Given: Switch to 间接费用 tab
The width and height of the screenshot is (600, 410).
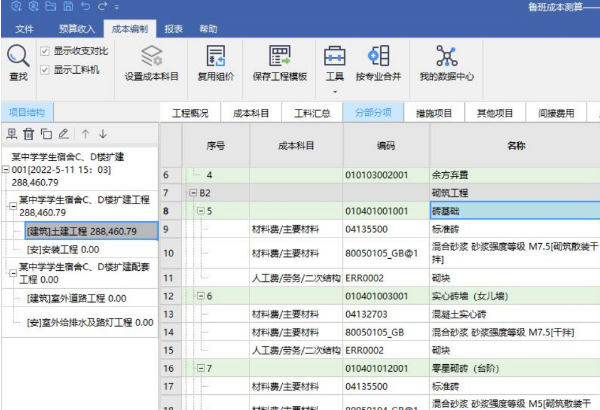Looking at the screenshot, I should [x=556, y=113].
